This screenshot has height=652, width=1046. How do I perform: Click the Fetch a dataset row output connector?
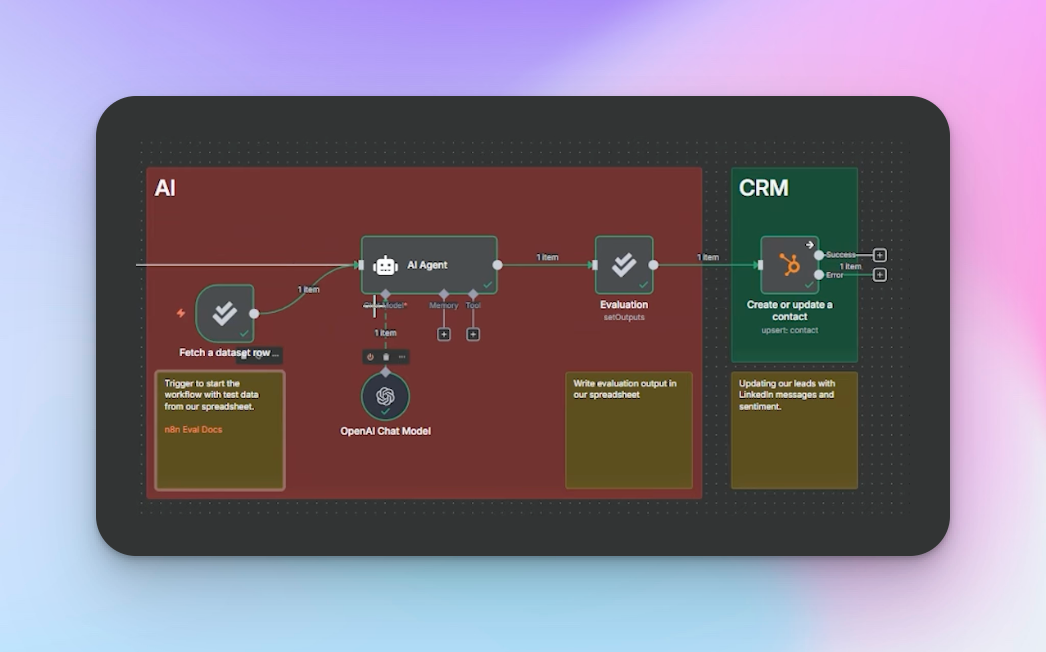click(x=254, y=313)
